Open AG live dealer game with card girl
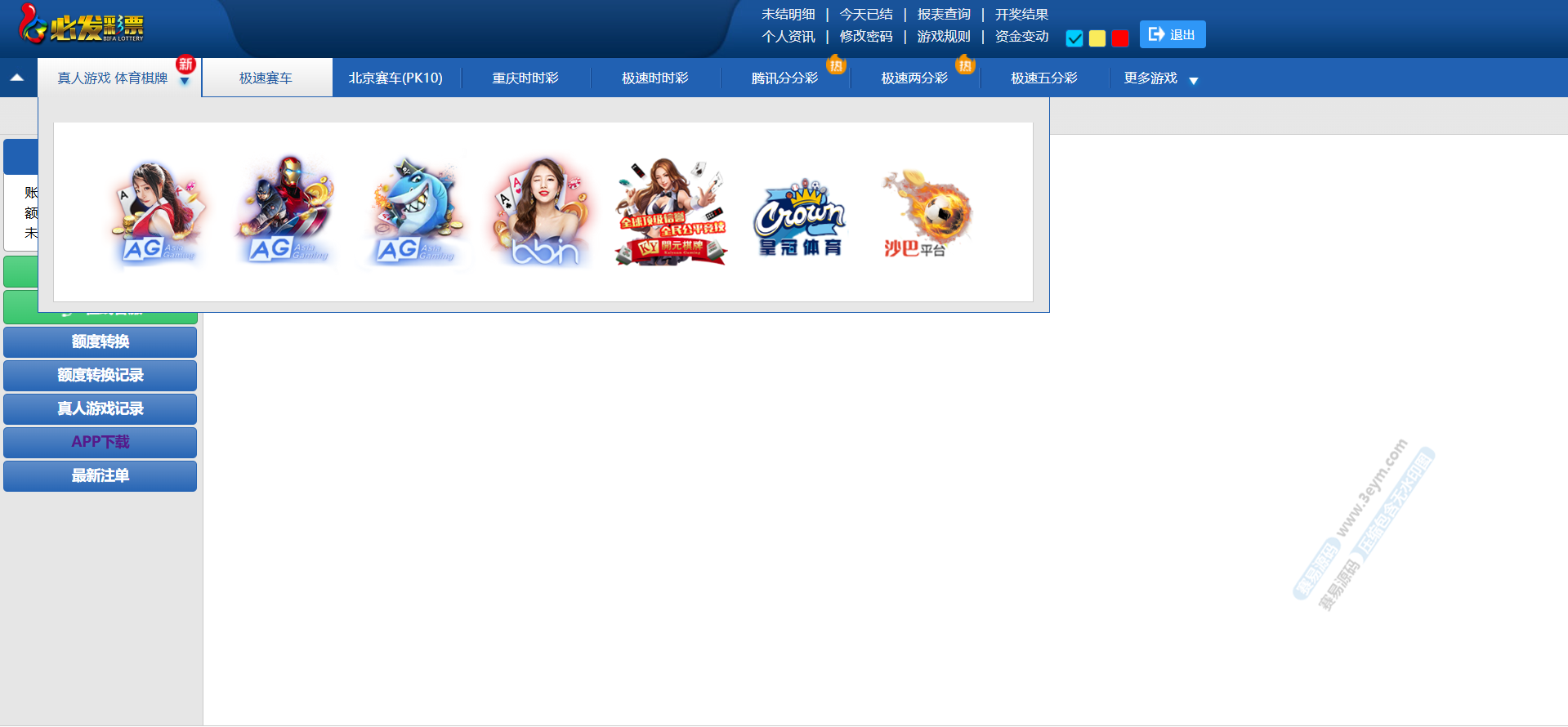Viewport: 1568px width, 727px height. [x=158, y=212]
